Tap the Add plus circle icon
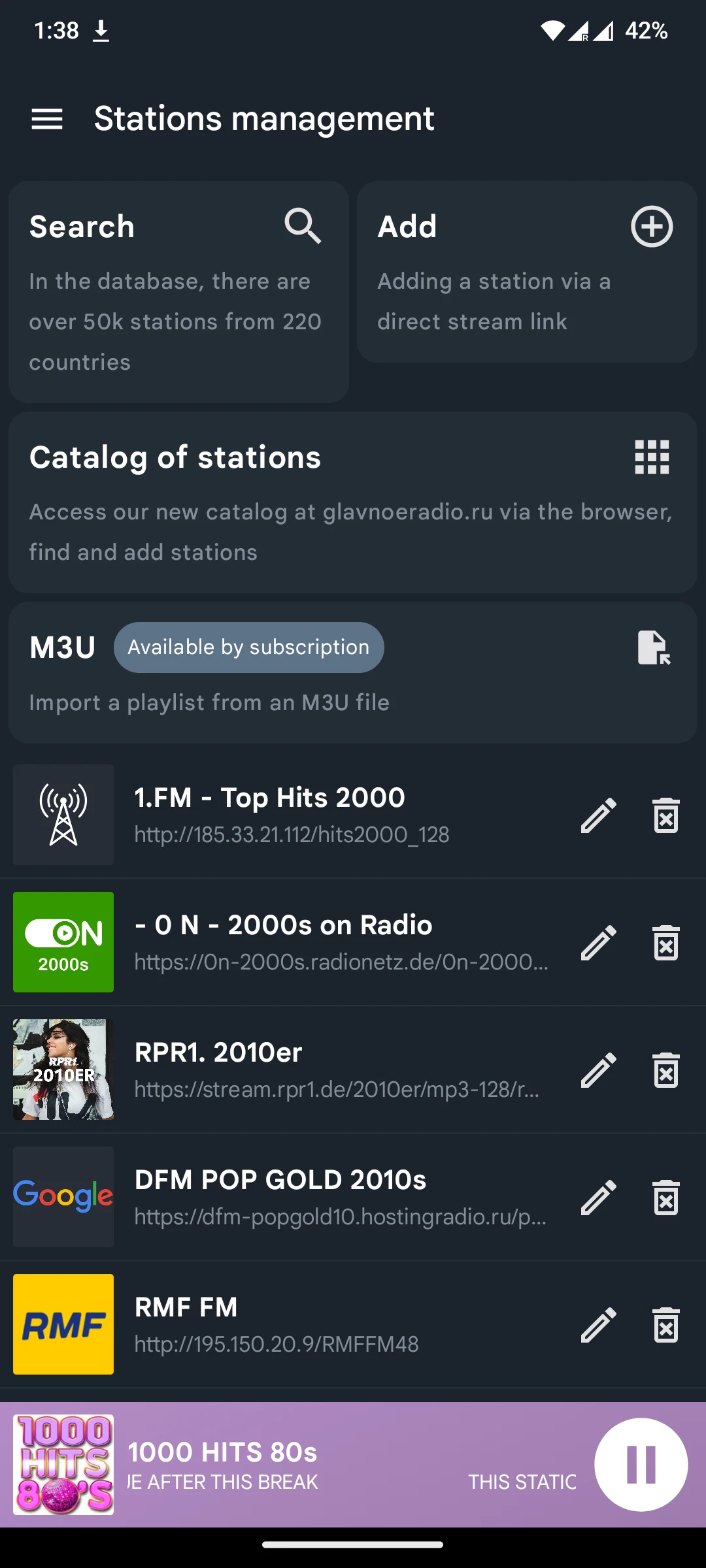706x1568 pixels. pos(652,227)
